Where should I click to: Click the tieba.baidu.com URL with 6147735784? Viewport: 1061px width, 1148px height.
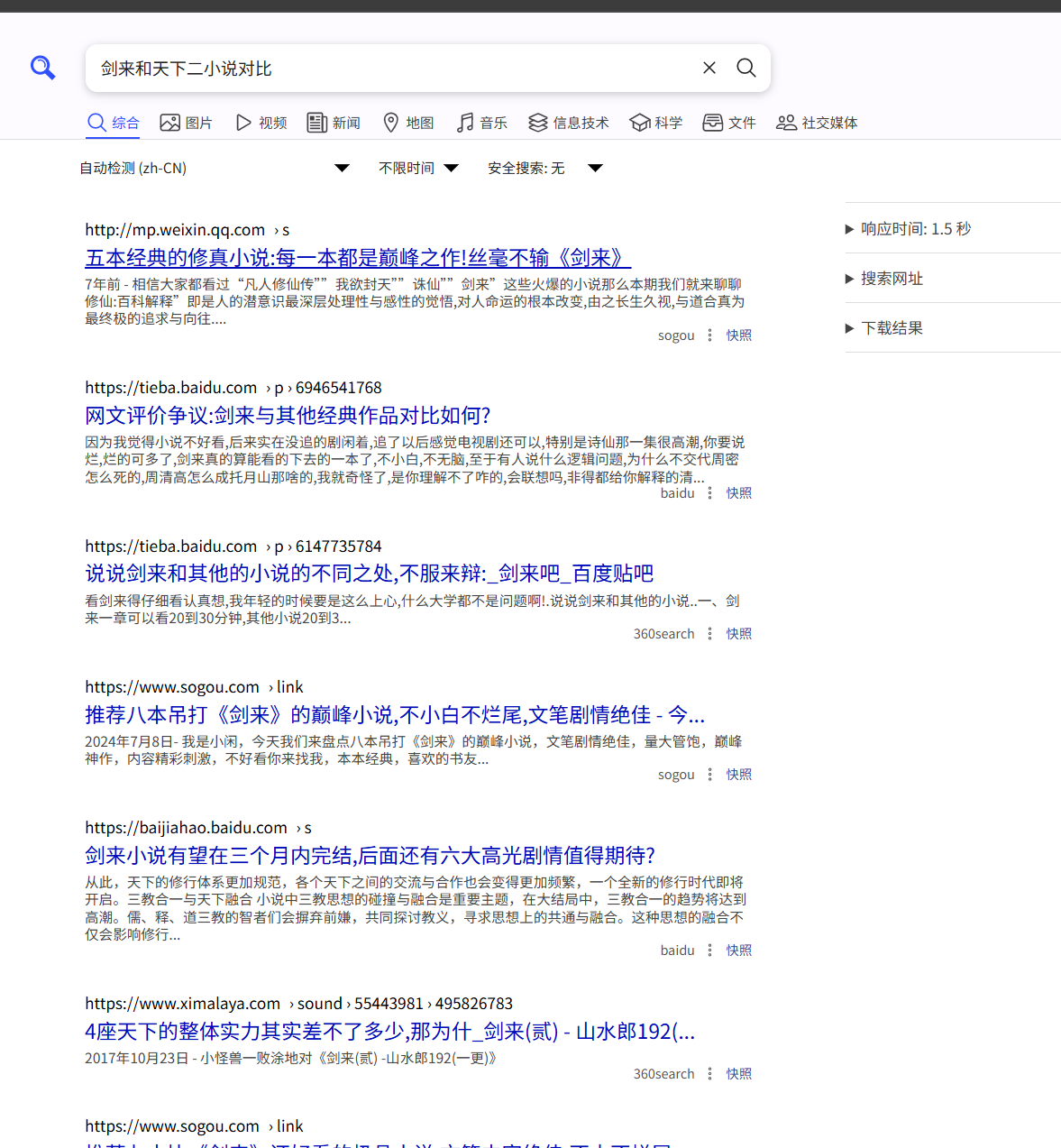point(233,546)
